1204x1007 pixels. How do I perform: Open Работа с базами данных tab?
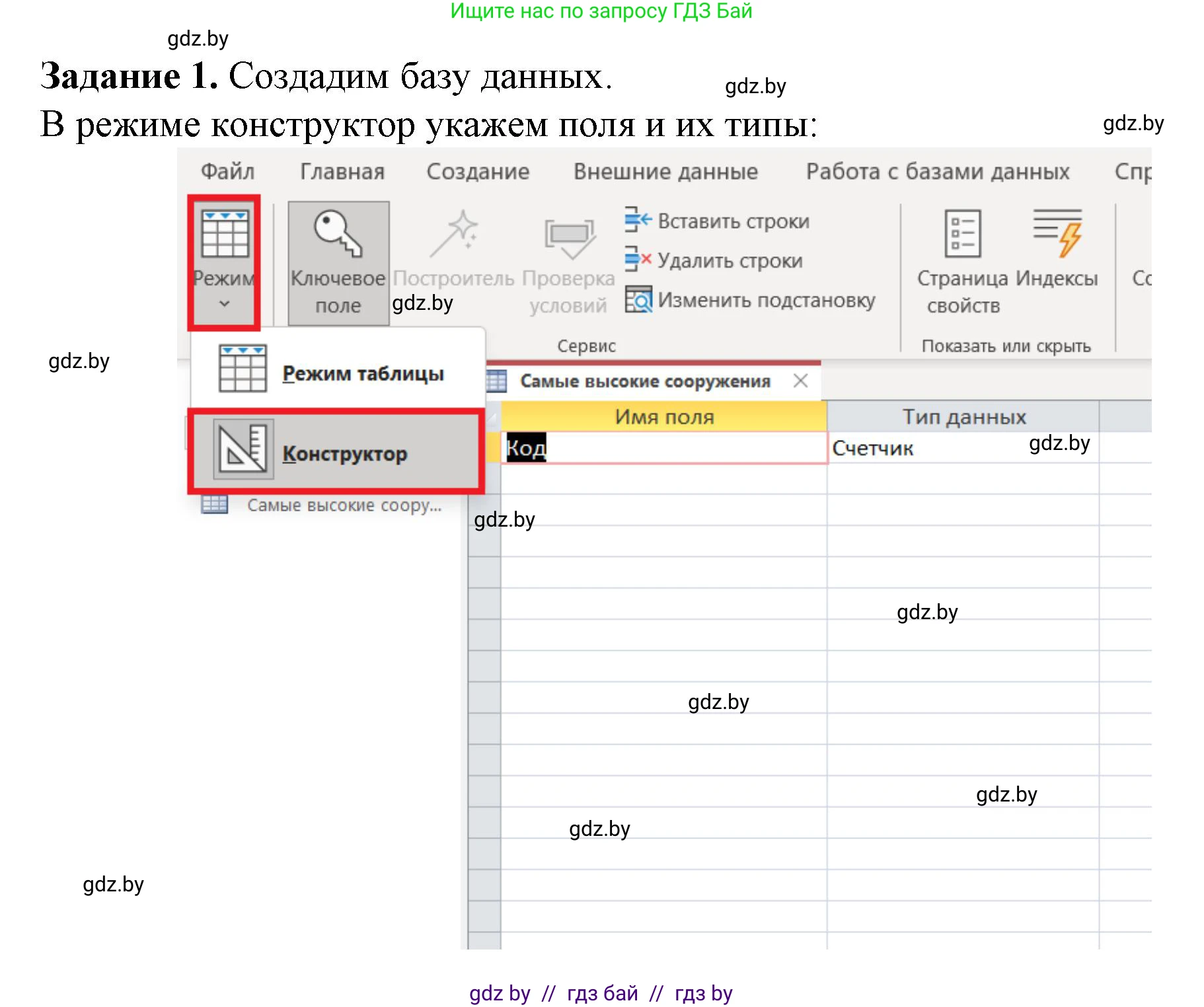click(937, 172)
